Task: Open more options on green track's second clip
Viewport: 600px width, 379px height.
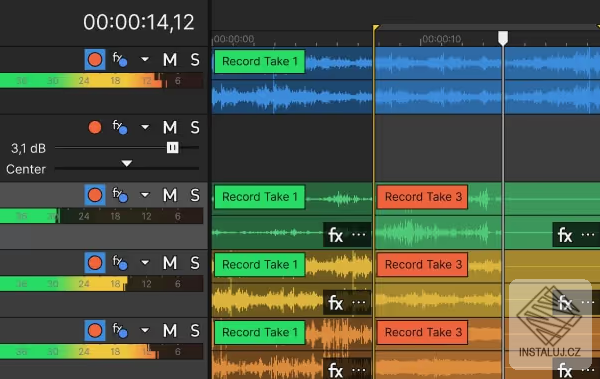Action: click(588, 234)
